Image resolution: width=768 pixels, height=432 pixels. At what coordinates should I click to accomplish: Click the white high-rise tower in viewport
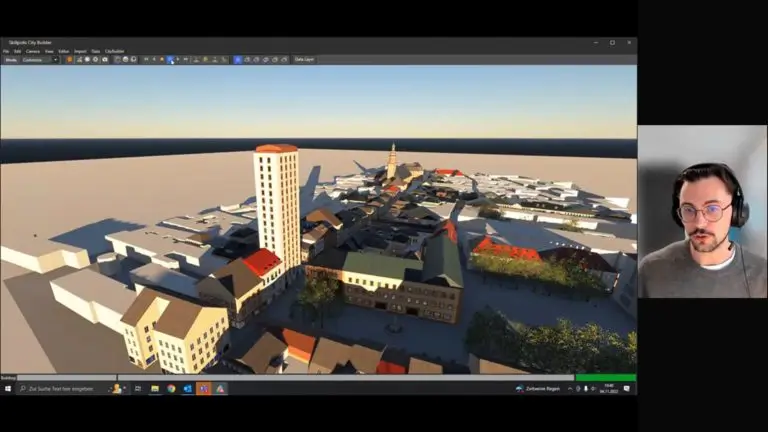[277, 206]
